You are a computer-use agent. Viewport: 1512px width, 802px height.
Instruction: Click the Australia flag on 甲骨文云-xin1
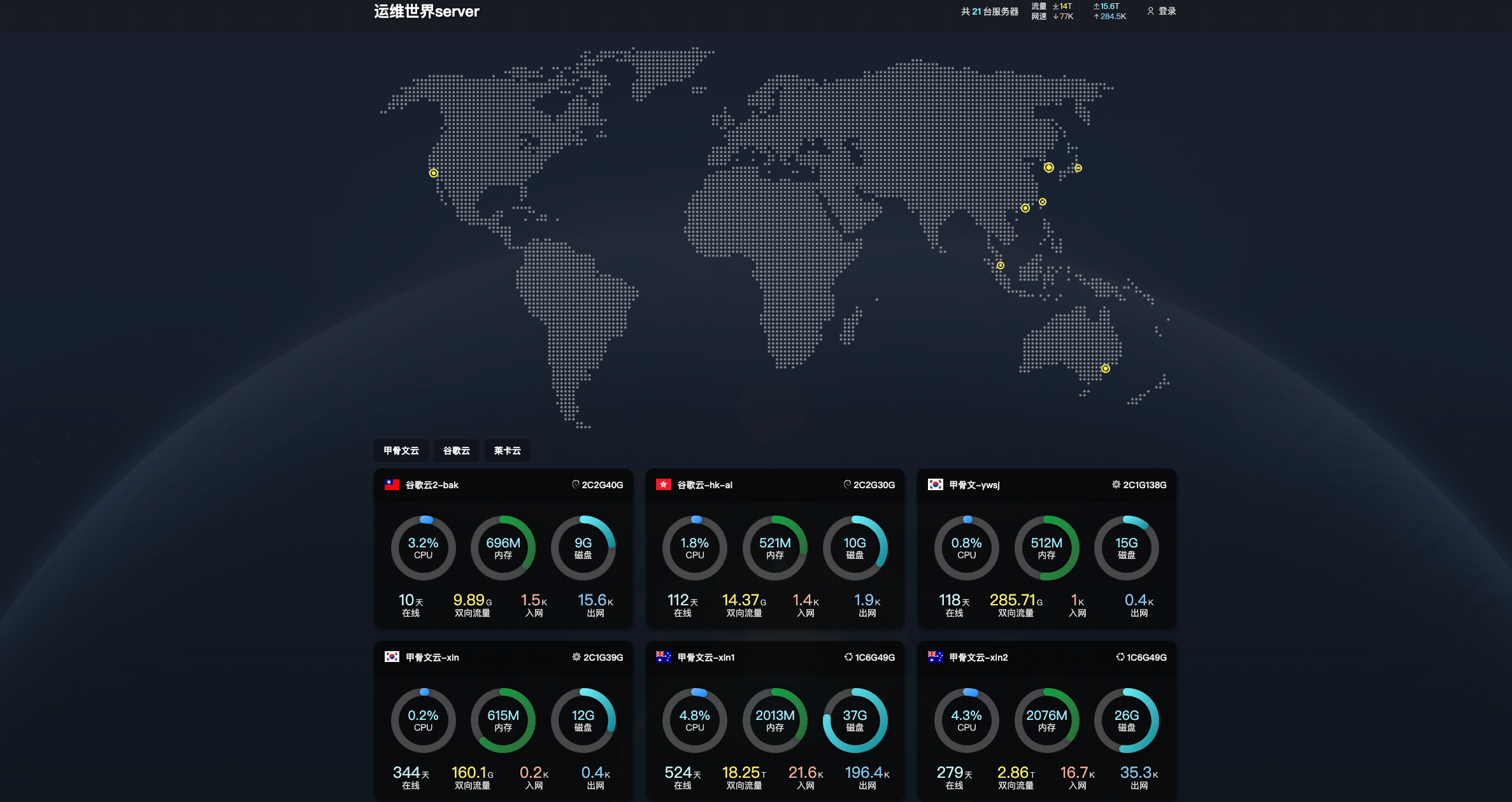coord(663,657)
